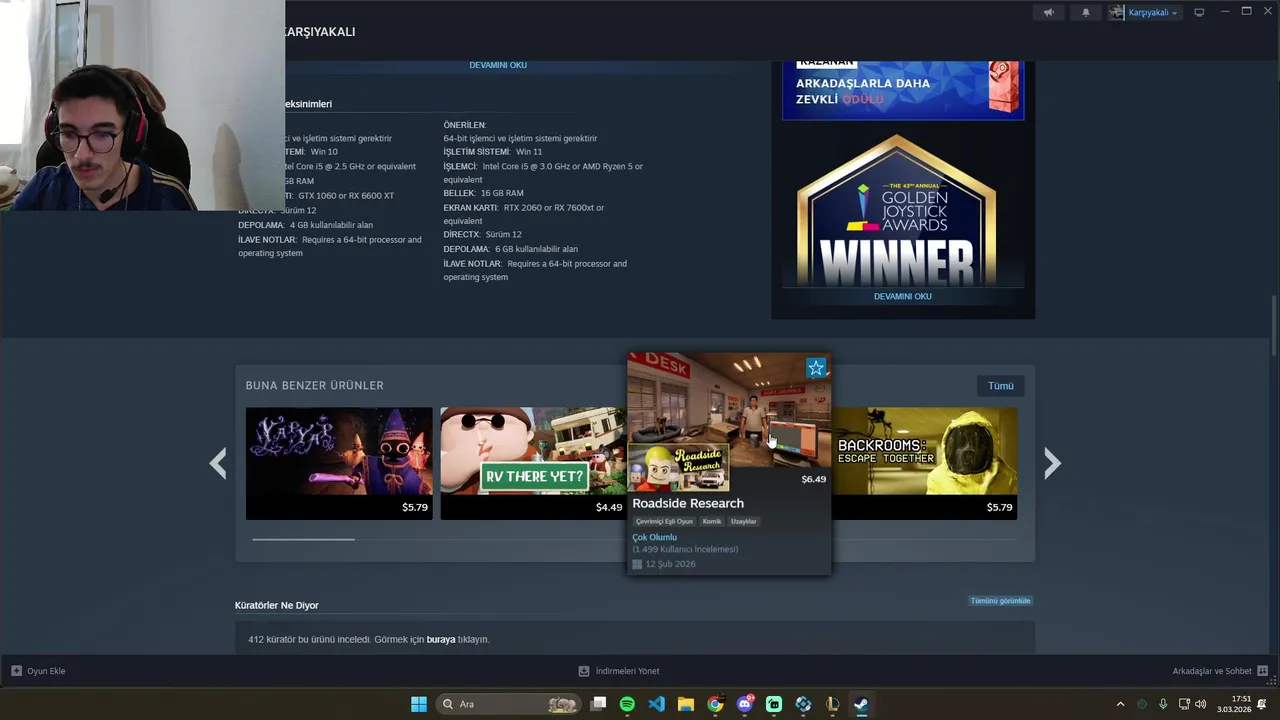Open the notifications bell
Screen dimensions: 1280x720
(x=1086, y=12)
